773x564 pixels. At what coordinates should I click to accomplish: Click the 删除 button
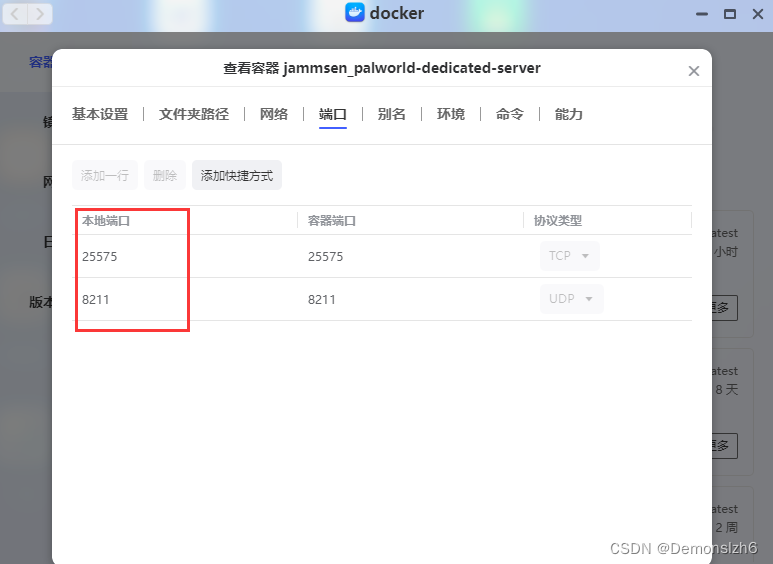165,175
